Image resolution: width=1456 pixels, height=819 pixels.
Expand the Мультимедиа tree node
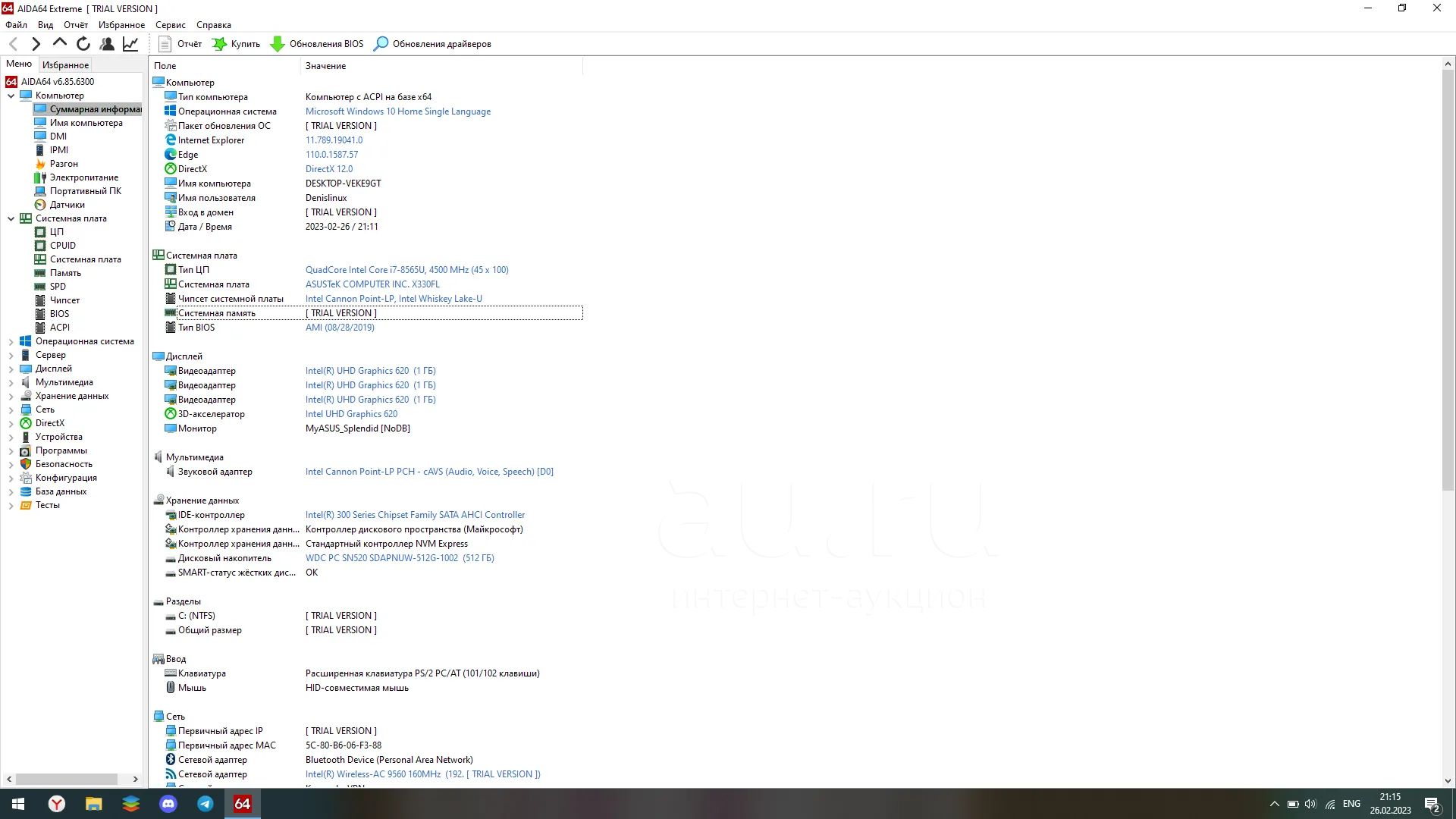(x=11, y=382)
